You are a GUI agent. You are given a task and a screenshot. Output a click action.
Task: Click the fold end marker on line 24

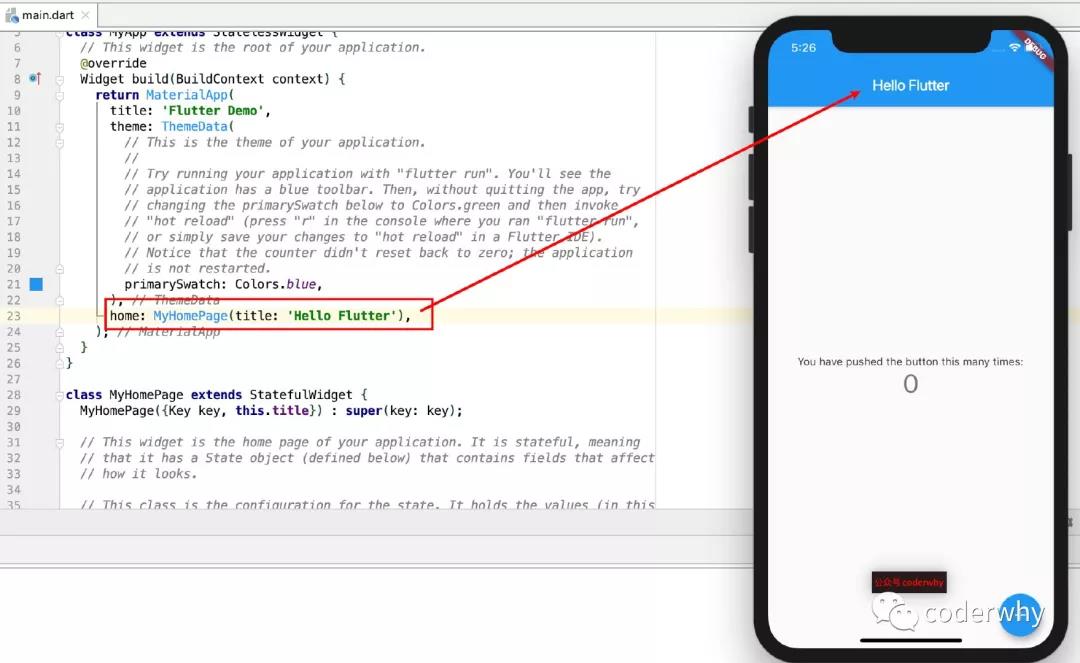coord(60,333)
